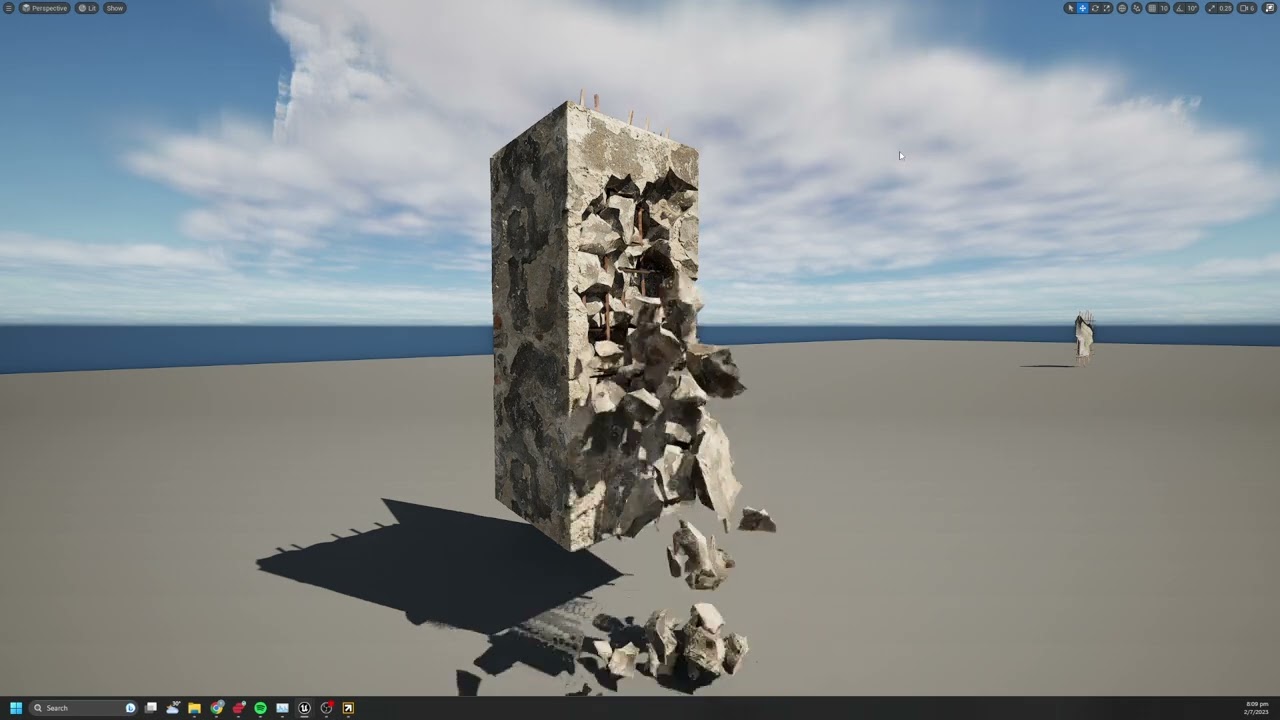Toggle world/local coordinate system globe
The image size is (1280, 720).
tap(1122, 8)
